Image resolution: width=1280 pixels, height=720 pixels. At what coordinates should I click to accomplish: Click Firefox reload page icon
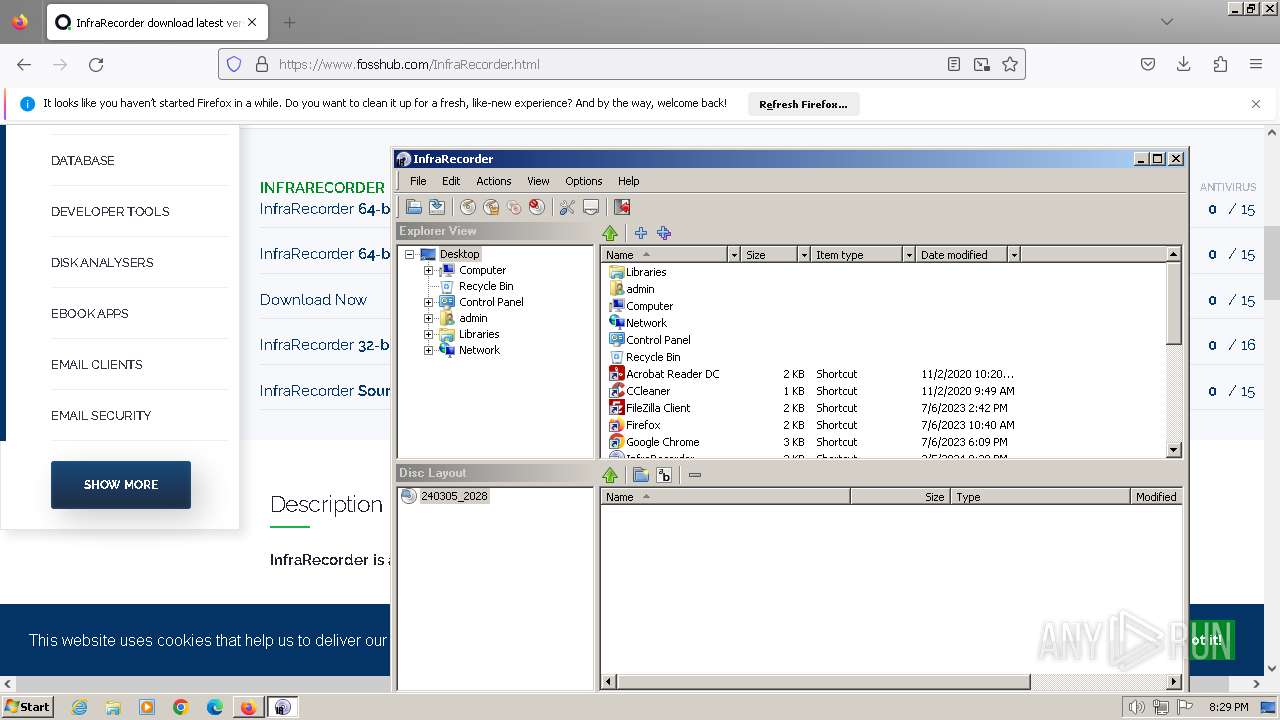96,64
